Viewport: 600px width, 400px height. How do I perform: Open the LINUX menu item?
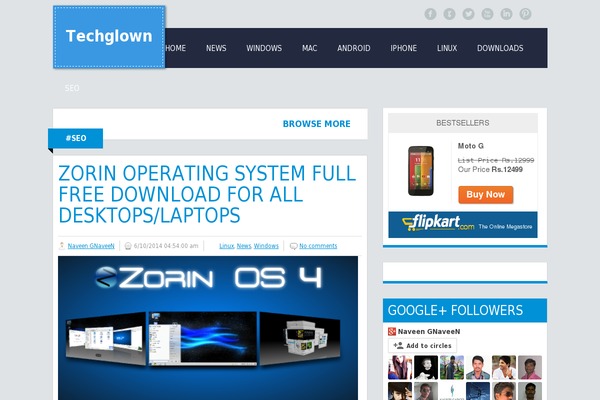click(447, 48)
